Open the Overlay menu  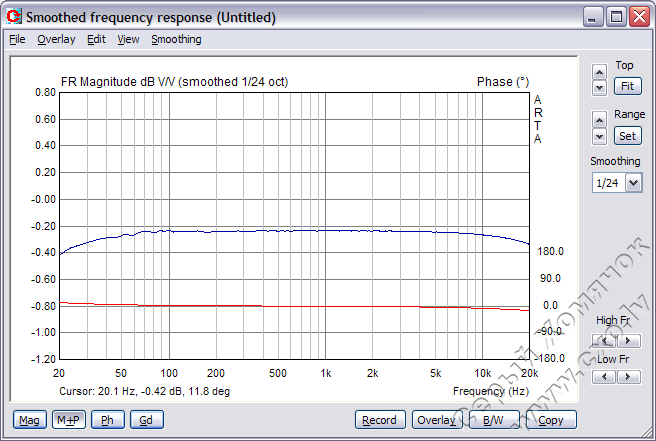coord(56,39)
